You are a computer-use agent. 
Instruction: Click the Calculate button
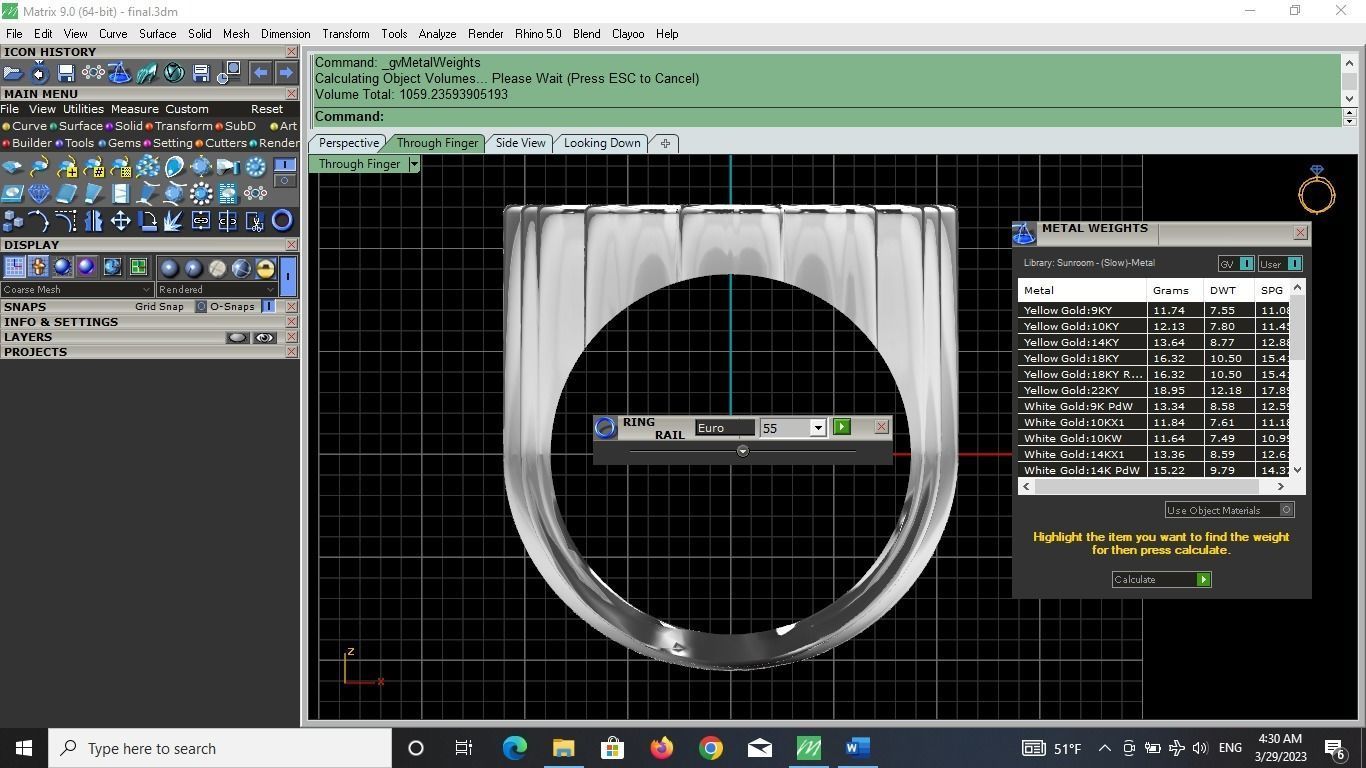pyautogui.click(x=1162, y=579)
